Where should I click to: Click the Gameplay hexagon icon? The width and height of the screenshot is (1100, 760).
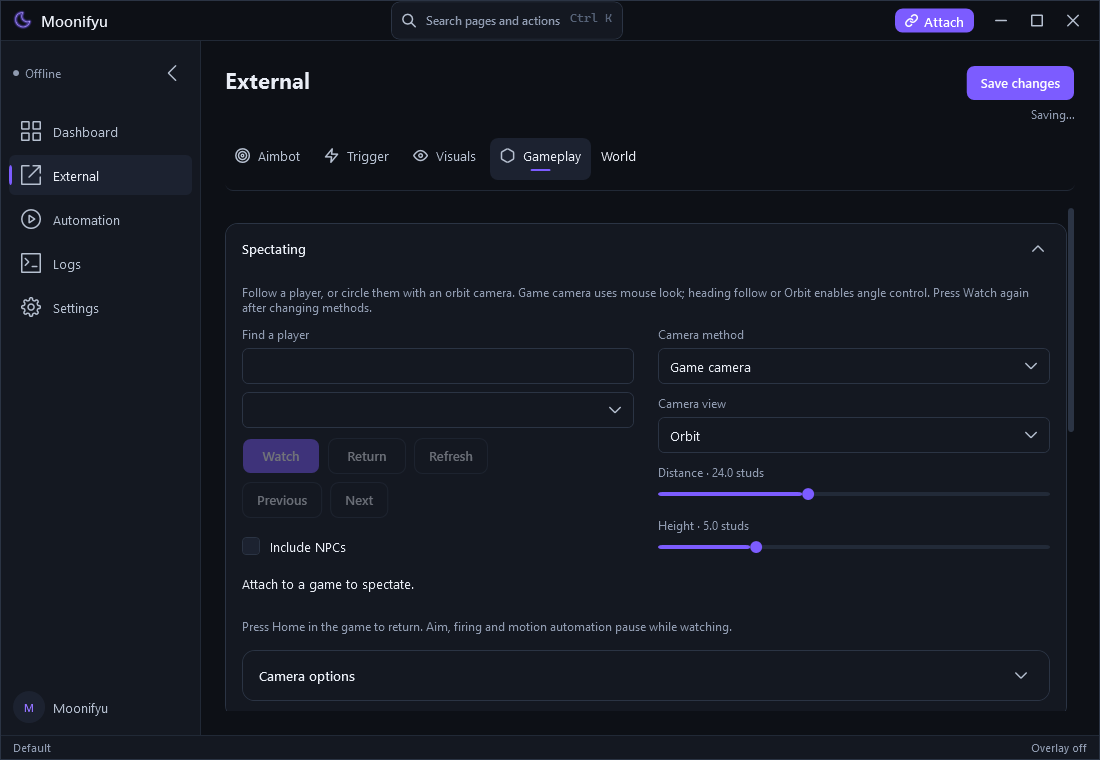507,156
